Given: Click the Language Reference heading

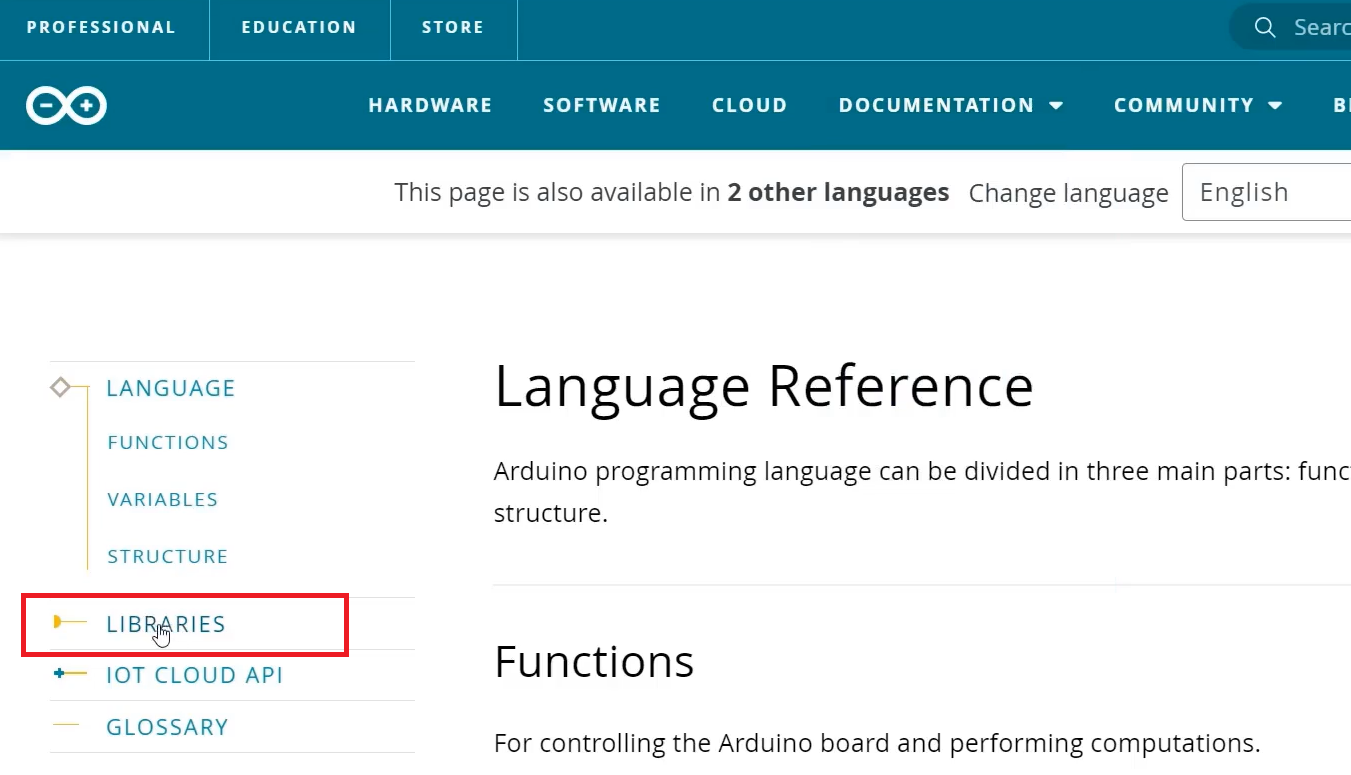Looking at the screenshot, I should [764, 387].
